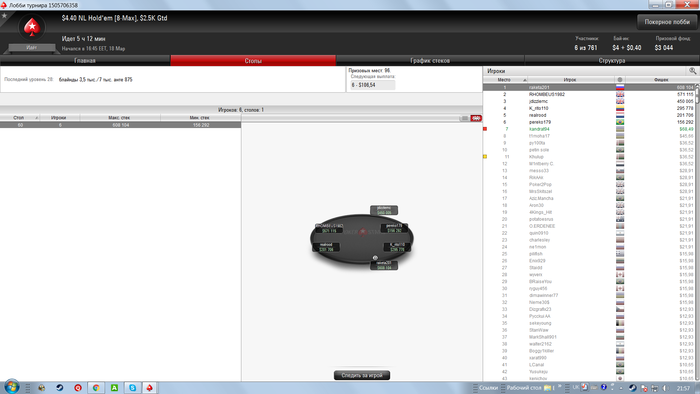Click the Brazilian flag next to pereks179
The height and width of the screenshot is (394, 700).
click(620, 122)
